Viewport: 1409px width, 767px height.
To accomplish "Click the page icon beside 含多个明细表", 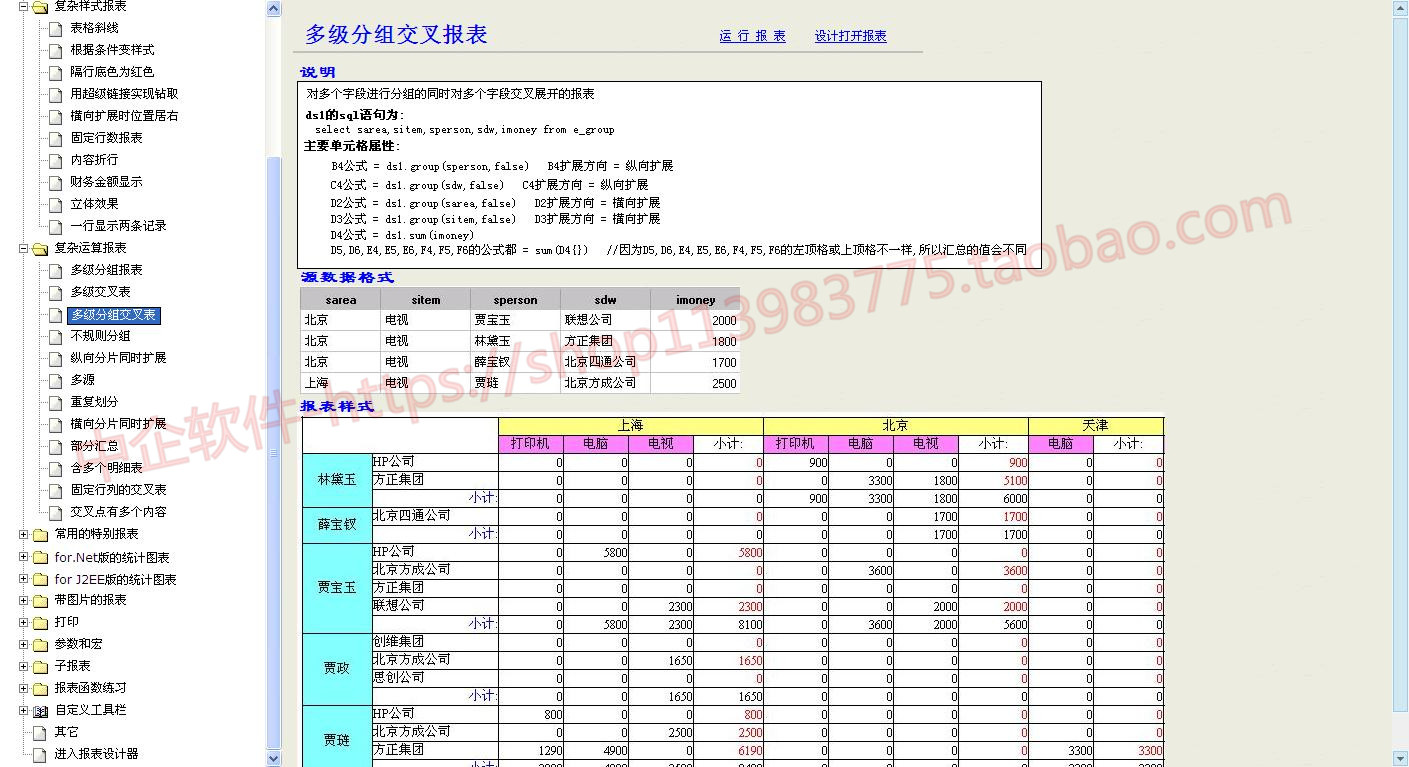I will point(55,468).
